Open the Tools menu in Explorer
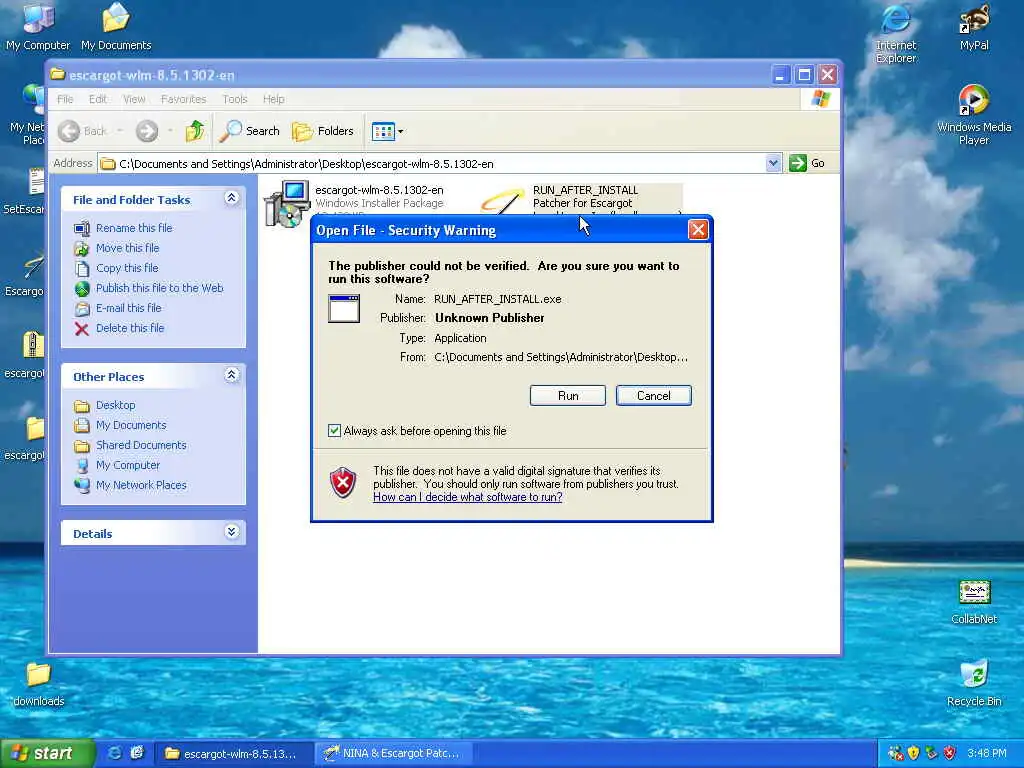Screen dimensions: 1024x768 [x=234, y=99]
